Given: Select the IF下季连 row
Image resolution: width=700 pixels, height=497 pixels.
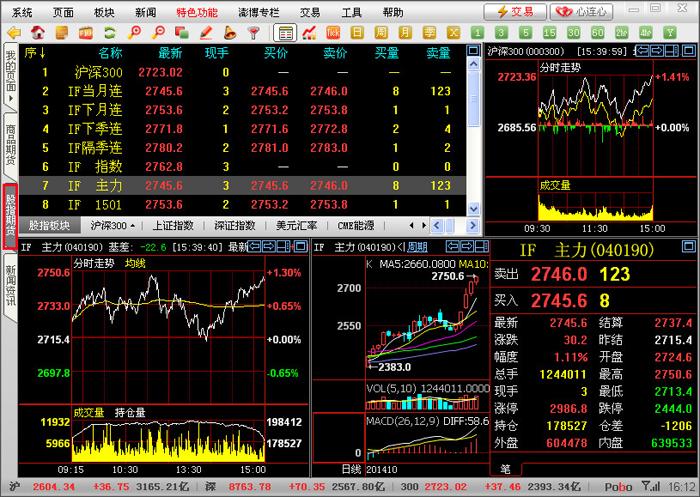Looking at the screenshot, I should pos(242,129).
